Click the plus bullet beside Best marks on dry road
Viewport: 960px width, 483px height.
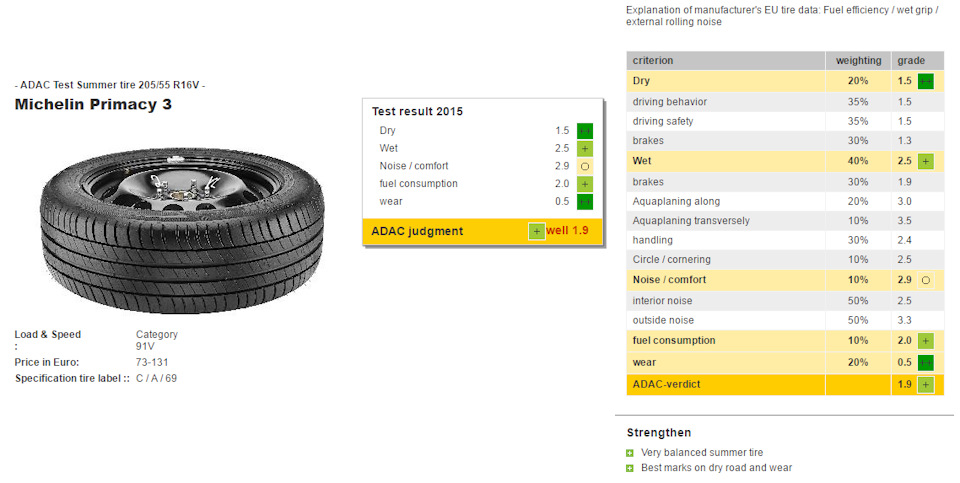click(629, 468)
